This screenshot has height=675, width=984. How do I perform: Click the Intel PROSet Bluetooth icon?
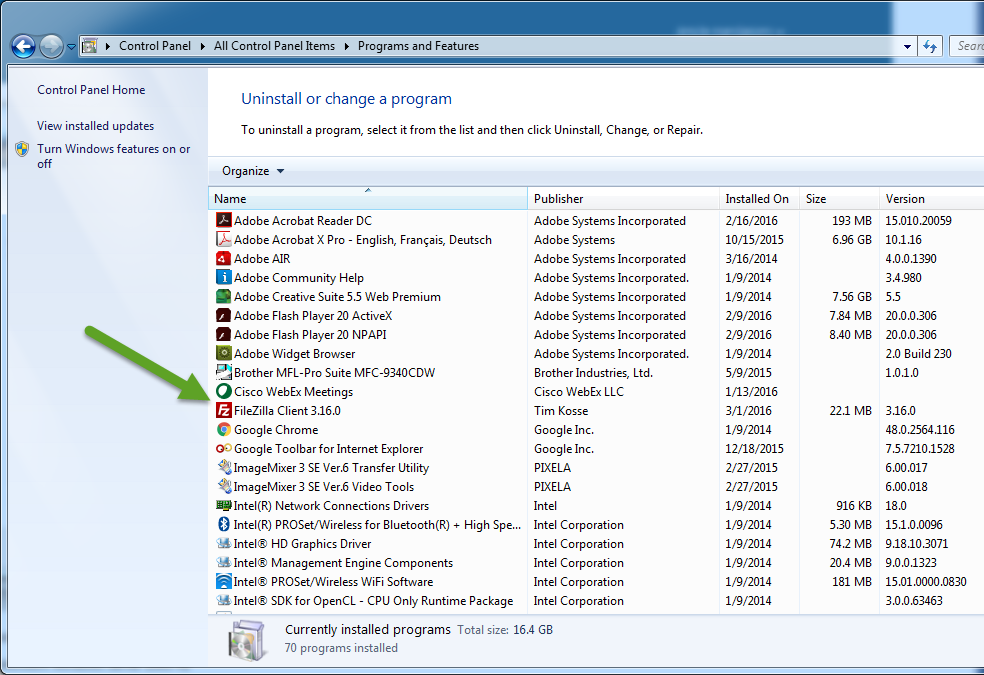(x=223, y=524)
